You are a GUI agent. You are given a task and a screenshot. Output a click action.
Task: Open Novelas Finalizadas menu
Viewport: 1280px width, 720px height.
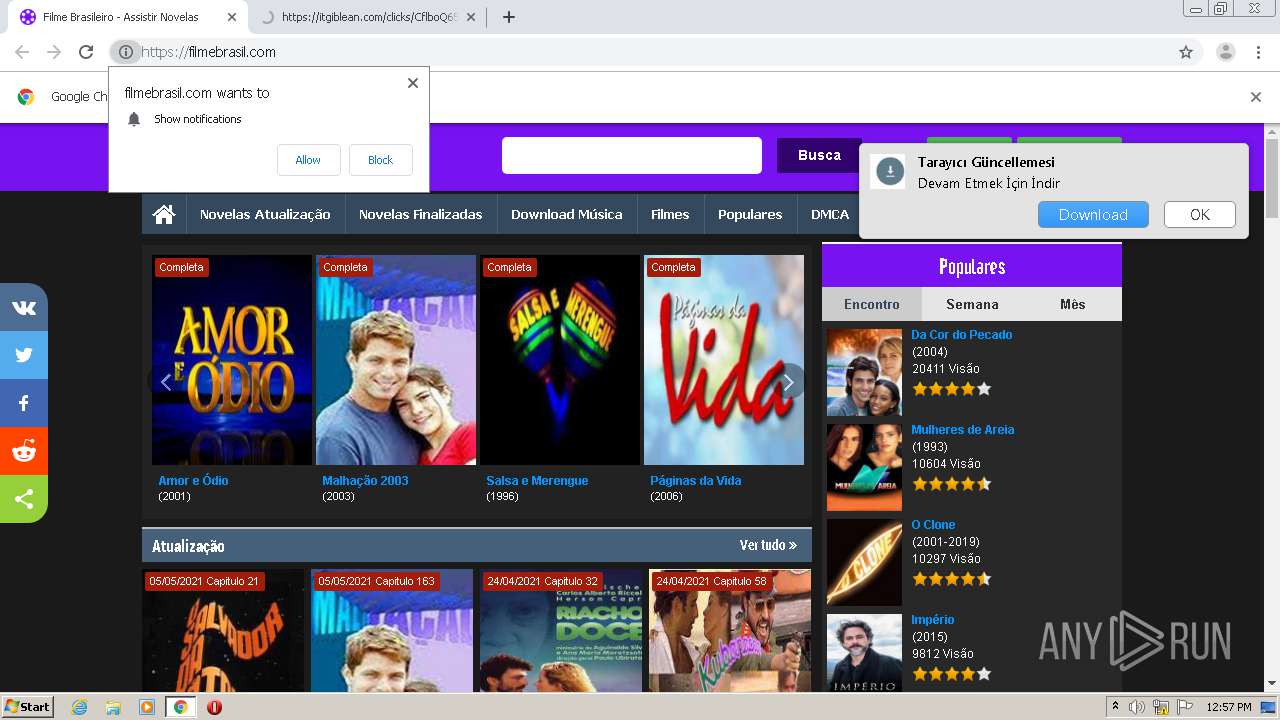[x=420, y=214]
